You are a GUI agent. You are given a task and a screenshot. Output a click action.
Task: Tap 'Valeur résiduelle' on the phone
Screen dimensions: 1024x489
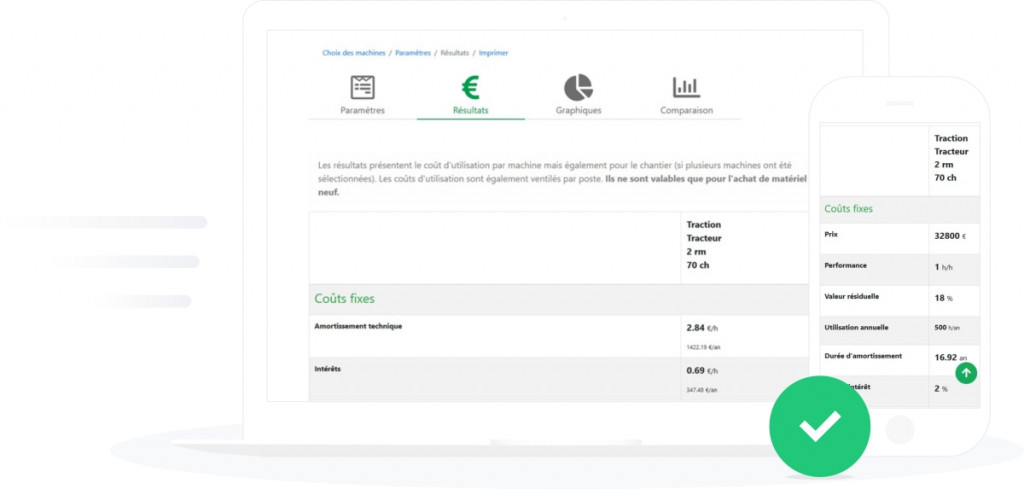click(x=855, y=297)
